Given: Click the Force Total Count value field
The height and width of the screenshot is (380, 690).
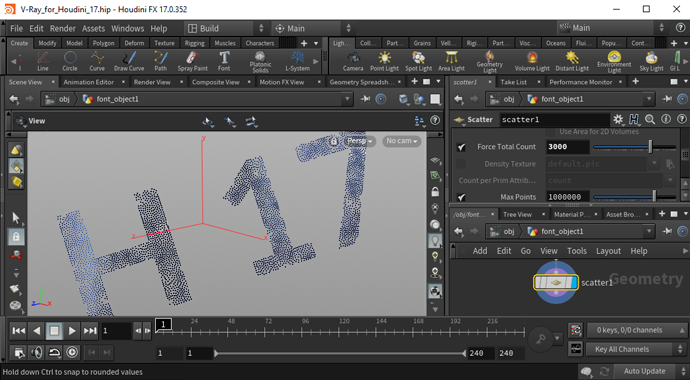Looking at the screenshot, I should pos(568,147).
